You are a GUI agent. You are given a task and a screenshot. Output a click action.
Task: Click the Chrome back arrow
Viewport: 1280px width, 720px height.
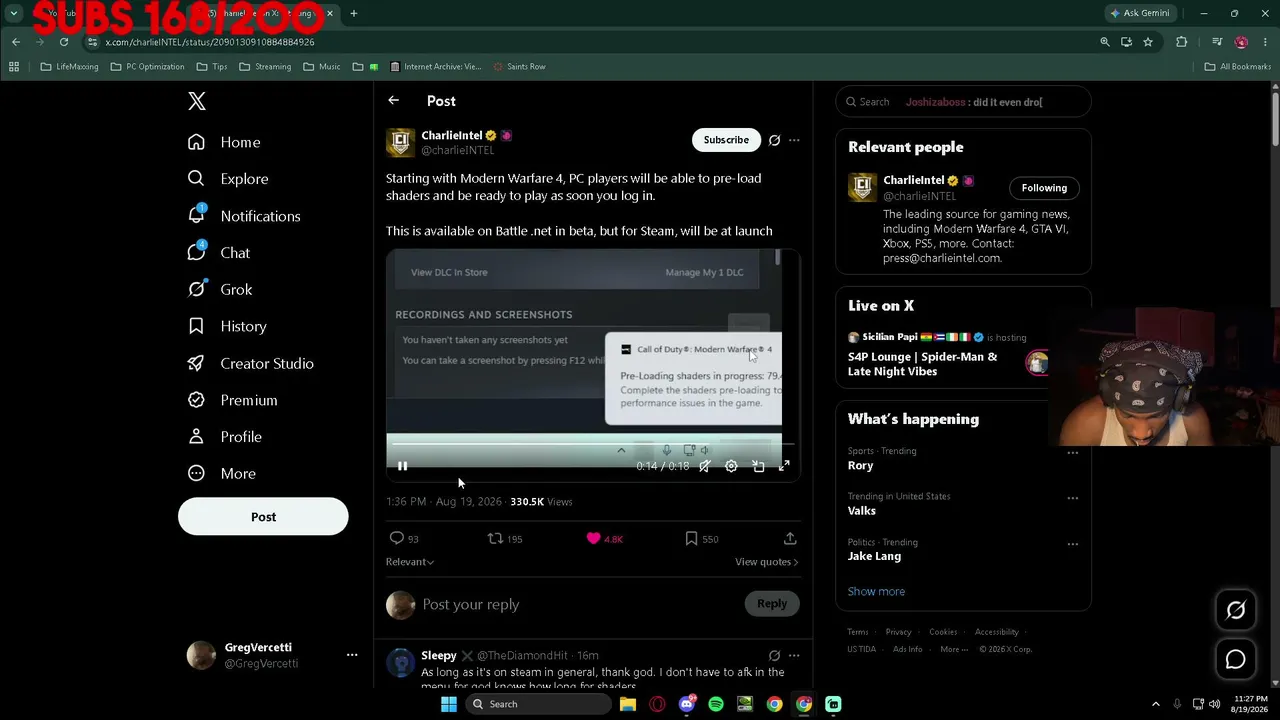16,42
